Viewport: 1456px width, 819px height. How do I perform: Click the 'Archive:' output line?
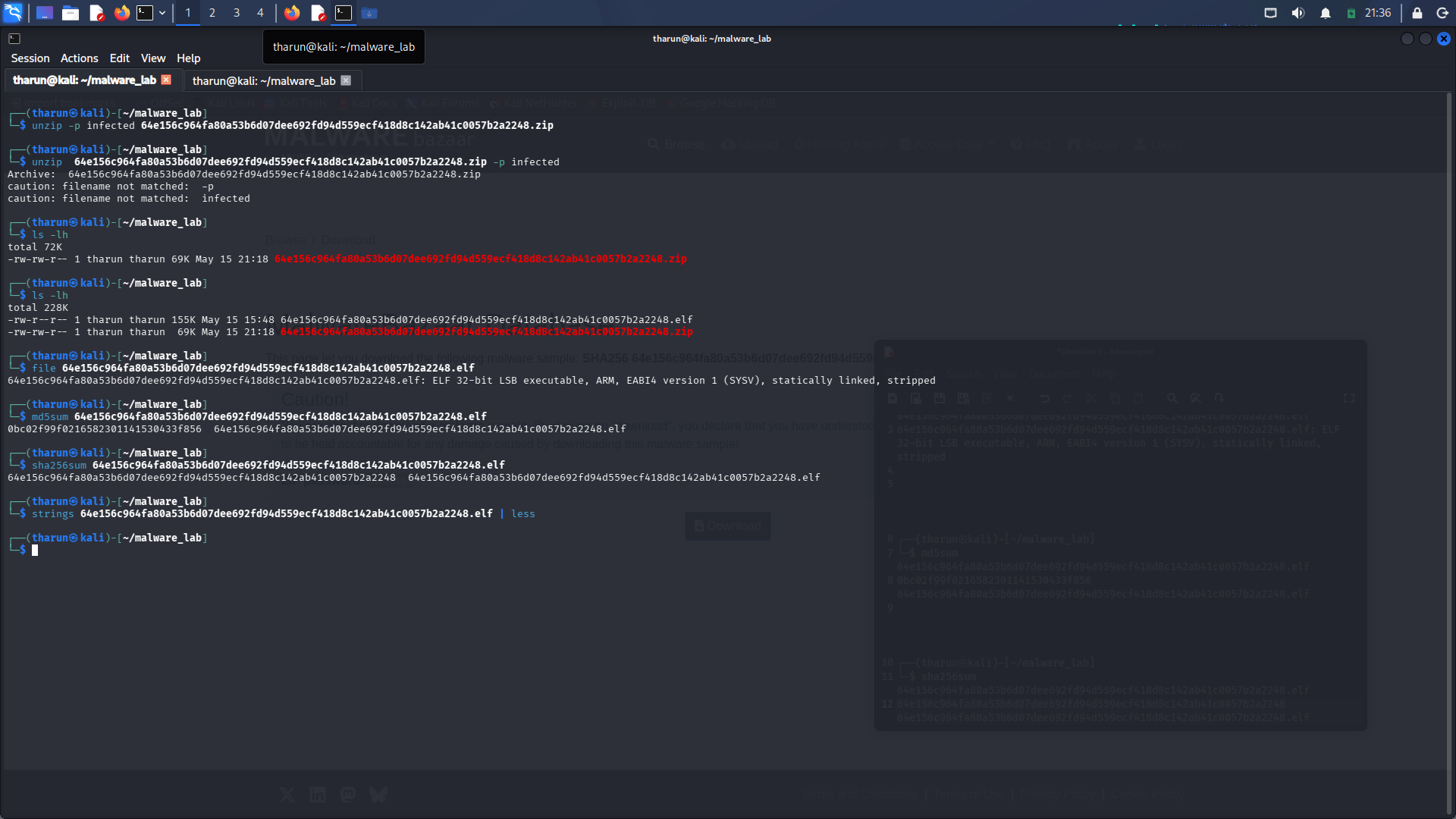click(x=244, y=174)
